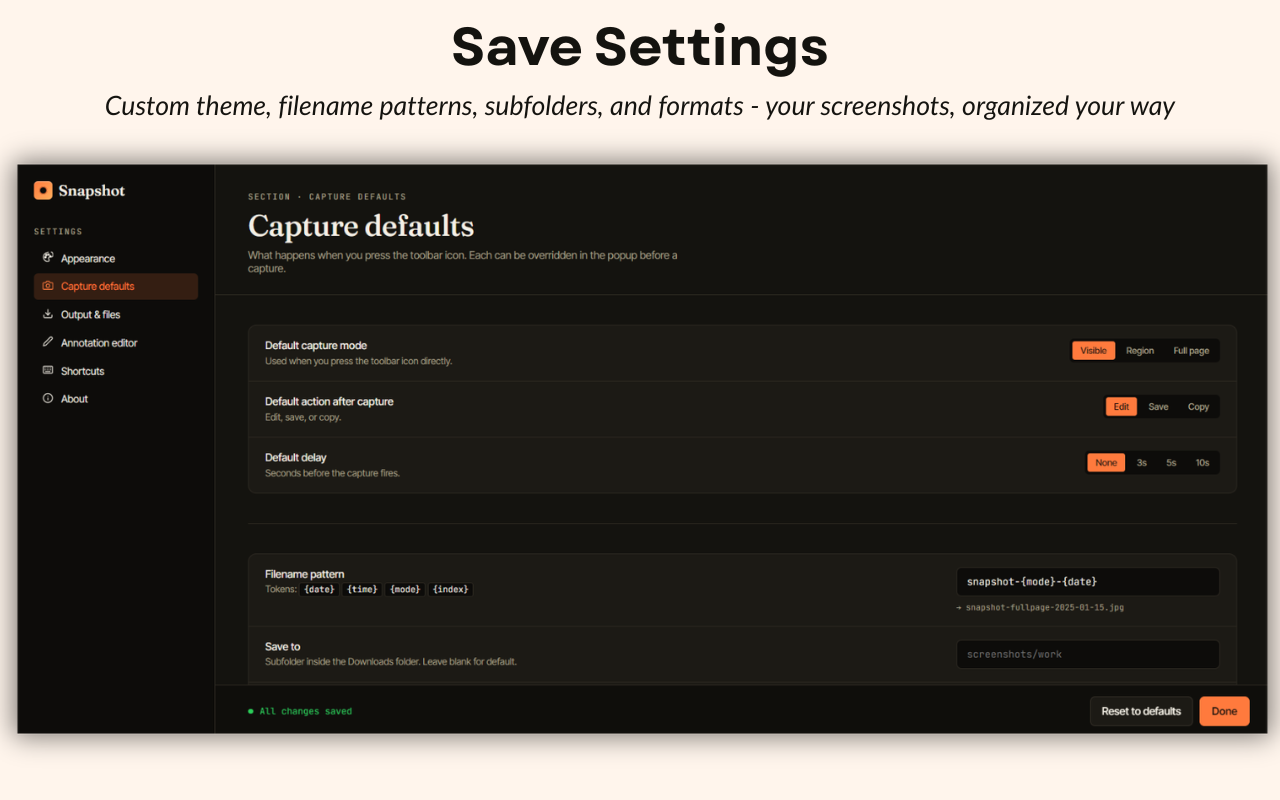1280x800 pixels.
Task: Choose Full page capture mode
Action: click(1191, 351)
